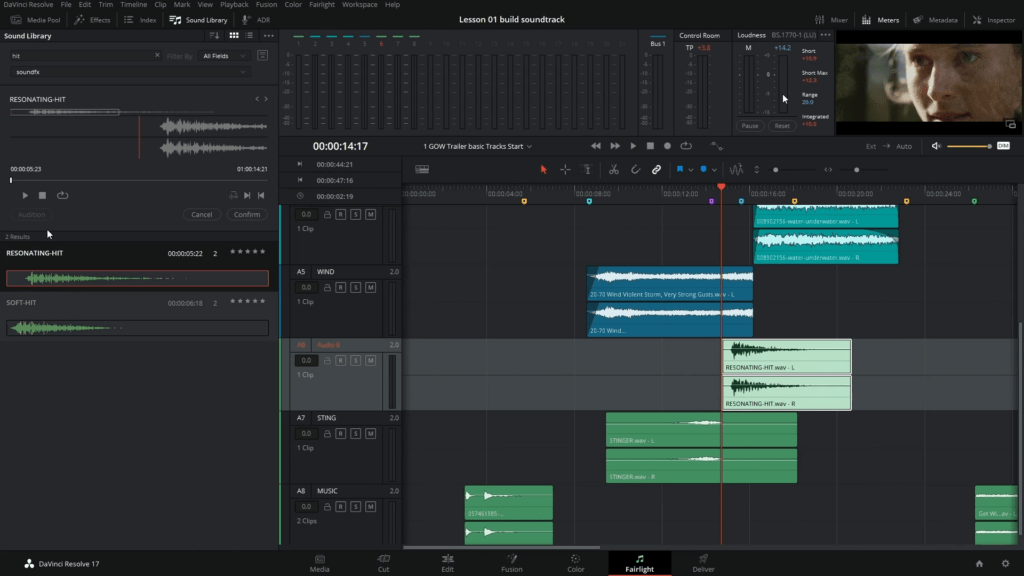Viewport: 1024px width, 576px height.
Task: Open the Playback menu
Action: coord(234,5)
